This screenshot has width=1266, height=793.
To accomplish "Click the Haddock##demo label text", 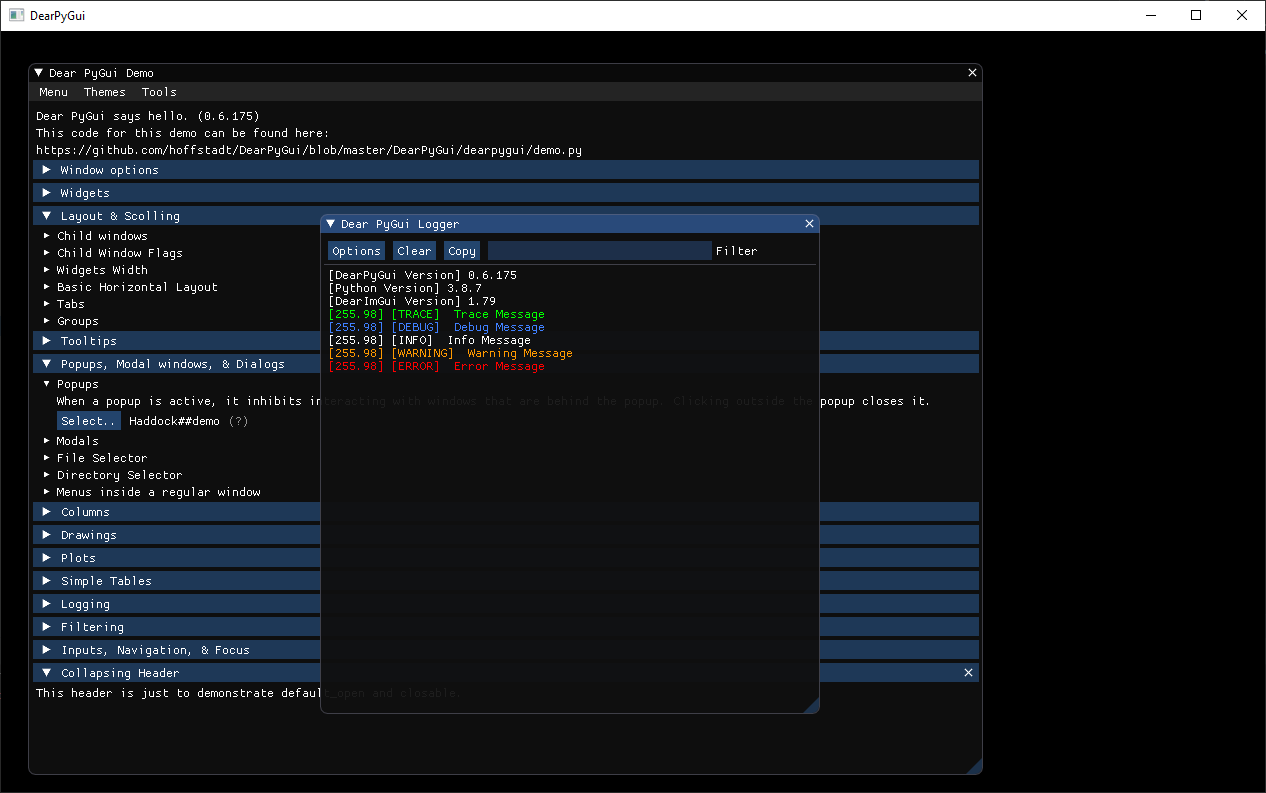I will point(174,421).
